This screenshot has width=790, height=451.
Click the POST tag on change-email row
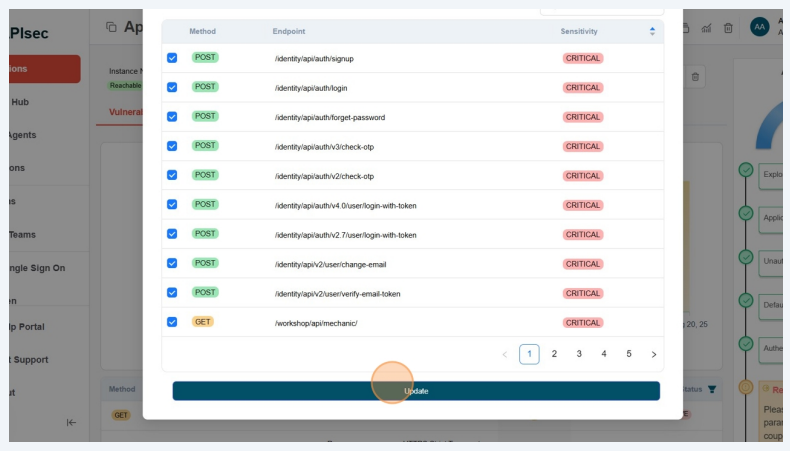click(x=205, y=264)
